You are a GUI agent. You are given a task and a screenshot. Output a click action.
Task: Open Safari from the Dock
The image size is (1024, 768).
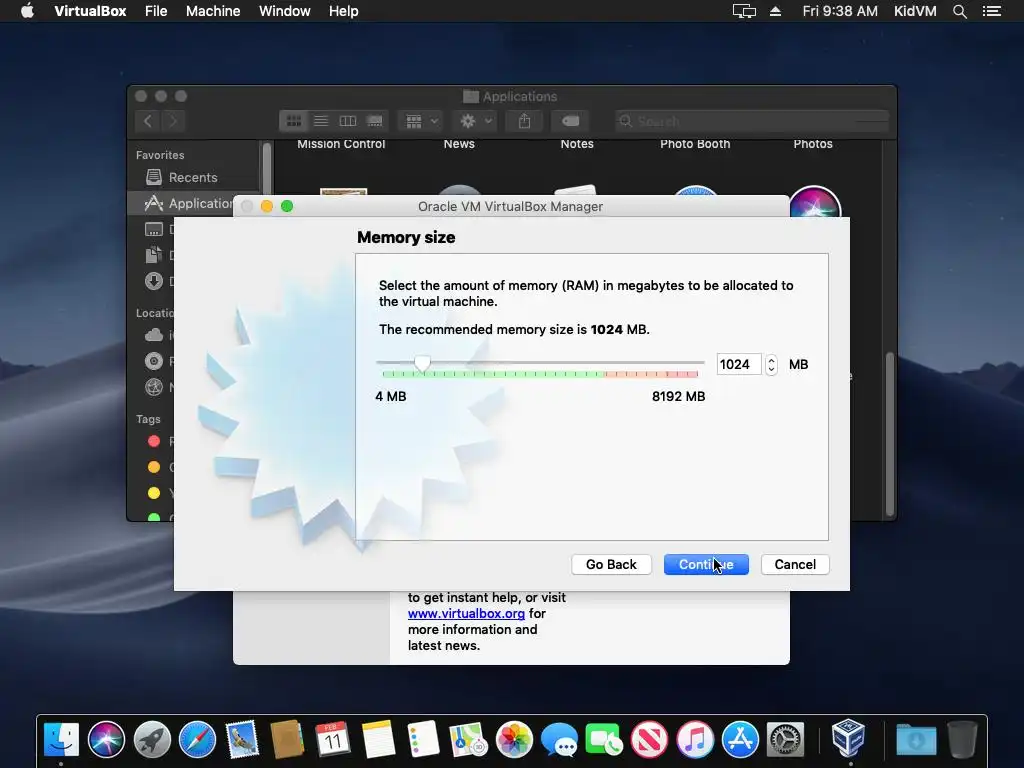click(197, 740)
